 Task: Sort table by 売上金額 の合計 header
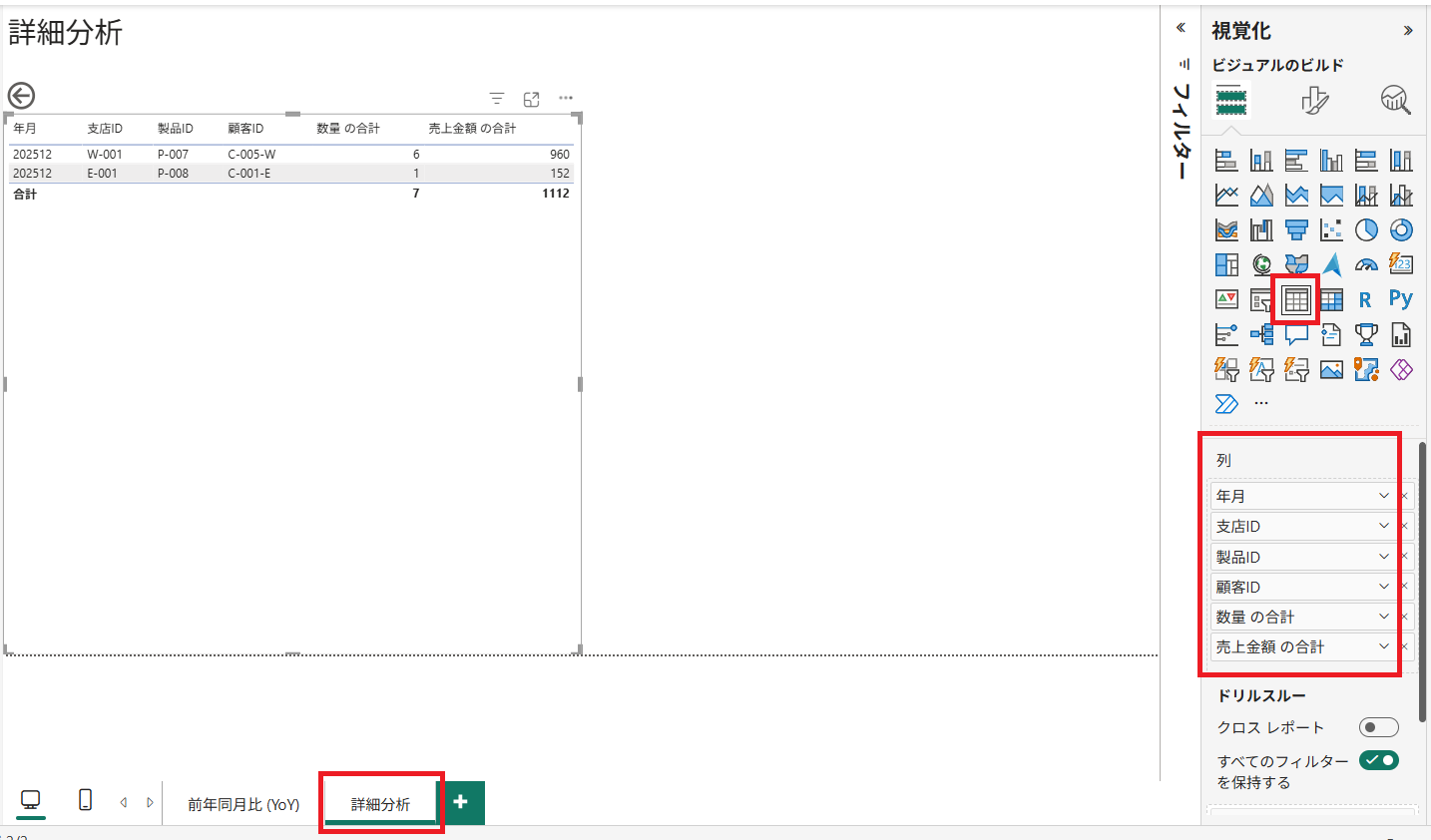click(472, 129)
